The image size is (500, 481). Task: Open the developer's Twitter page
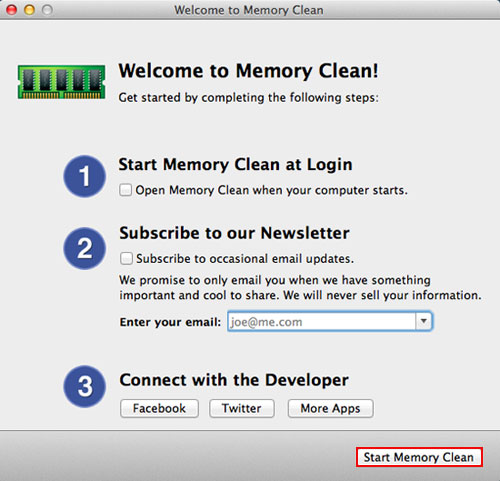pyautogui.click(x=242, y=408)
